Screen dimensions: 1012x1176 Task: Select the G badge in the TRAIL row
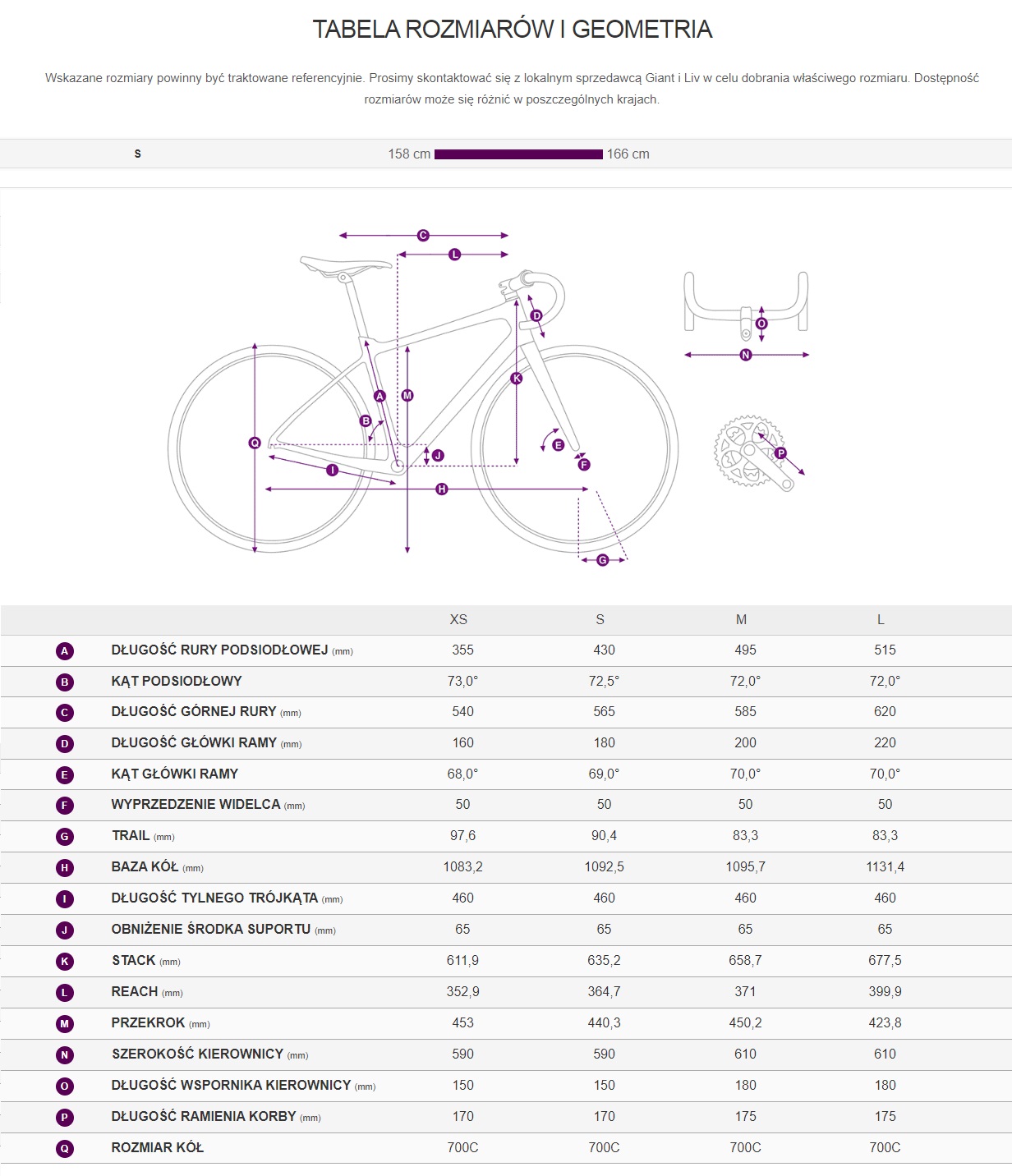[x=65, y=837]
